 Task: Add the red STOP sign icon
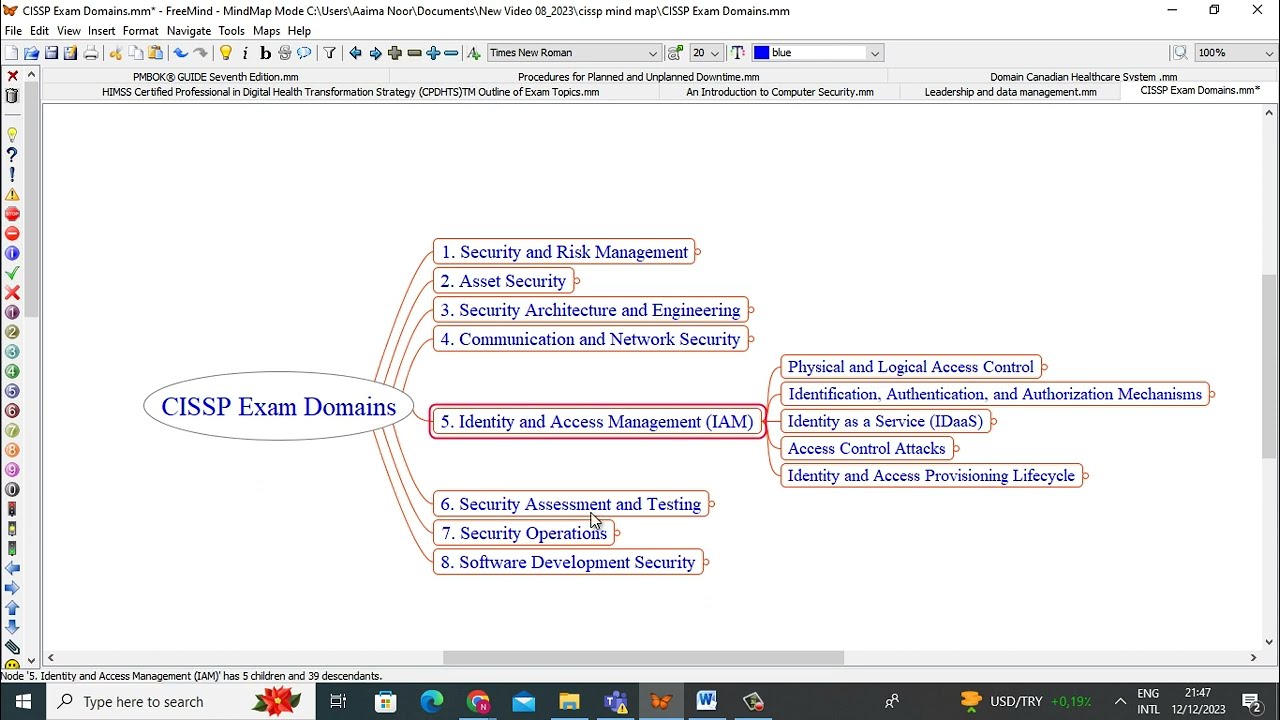click(12, 214)
